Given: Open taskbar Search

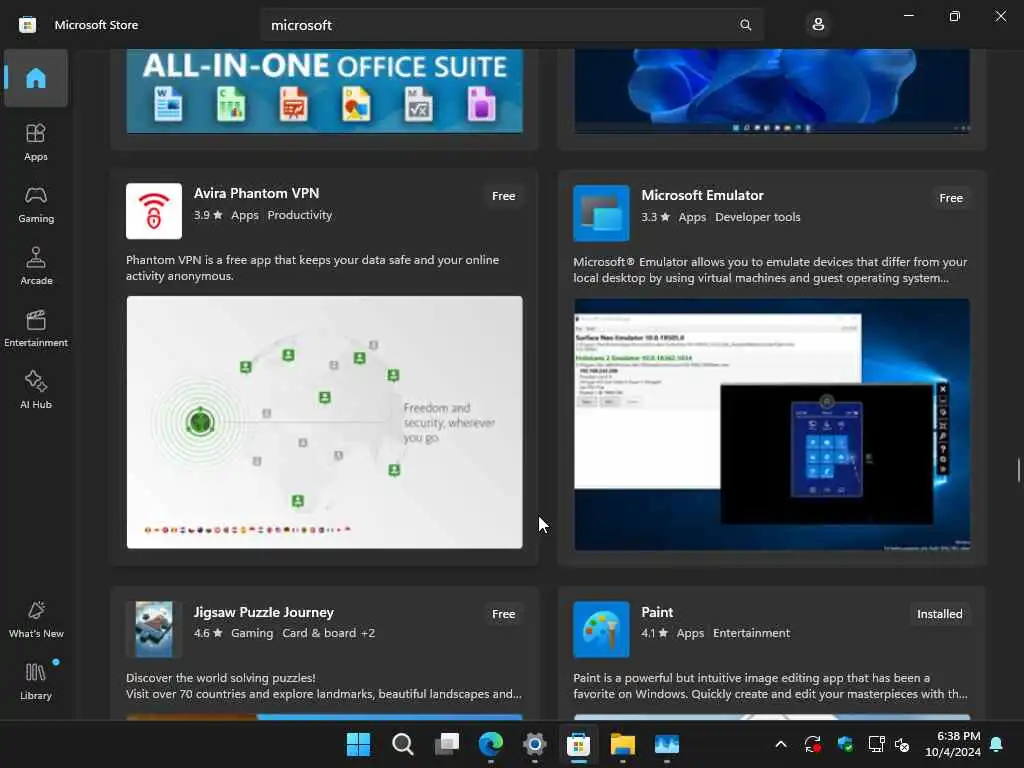Looking at the screenshot, I should 402,744.
